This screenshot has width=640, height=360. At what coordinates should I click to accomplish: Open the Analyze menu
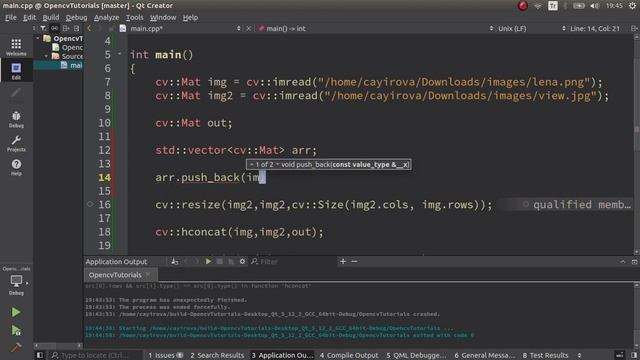pos(107,17)
